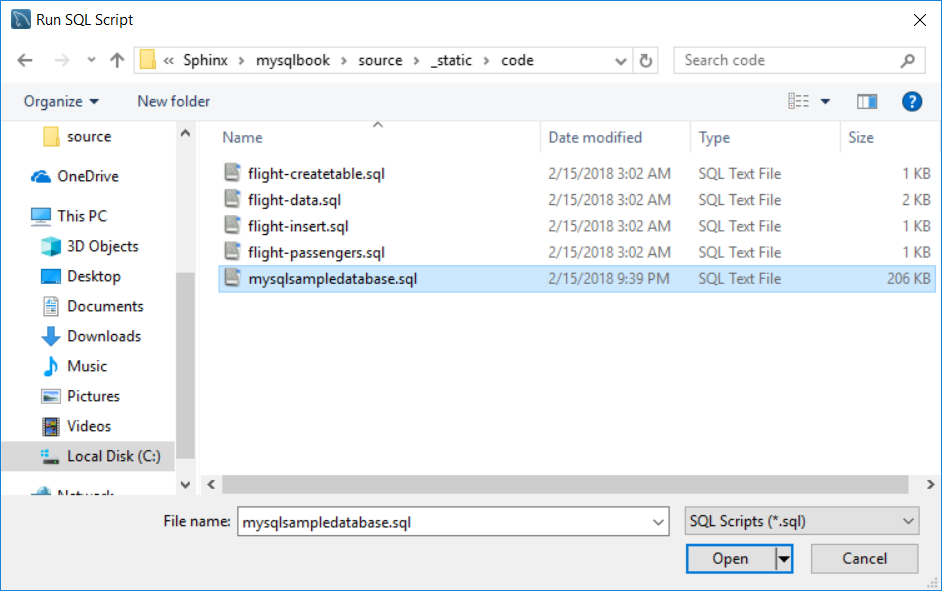942x591 pixels.
Task: Open the help question mark icon
Action: (x=911, y=101)
